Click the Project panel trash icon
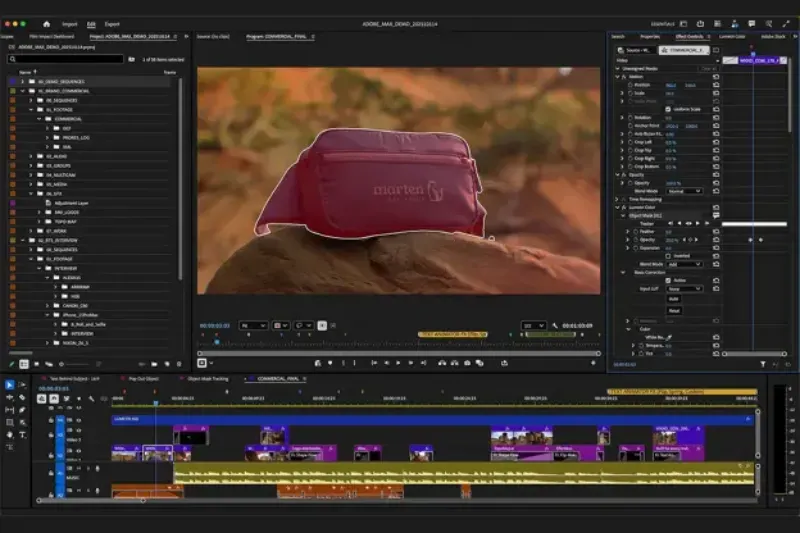The height and width of the screenshot is (533, 800). 179,364
